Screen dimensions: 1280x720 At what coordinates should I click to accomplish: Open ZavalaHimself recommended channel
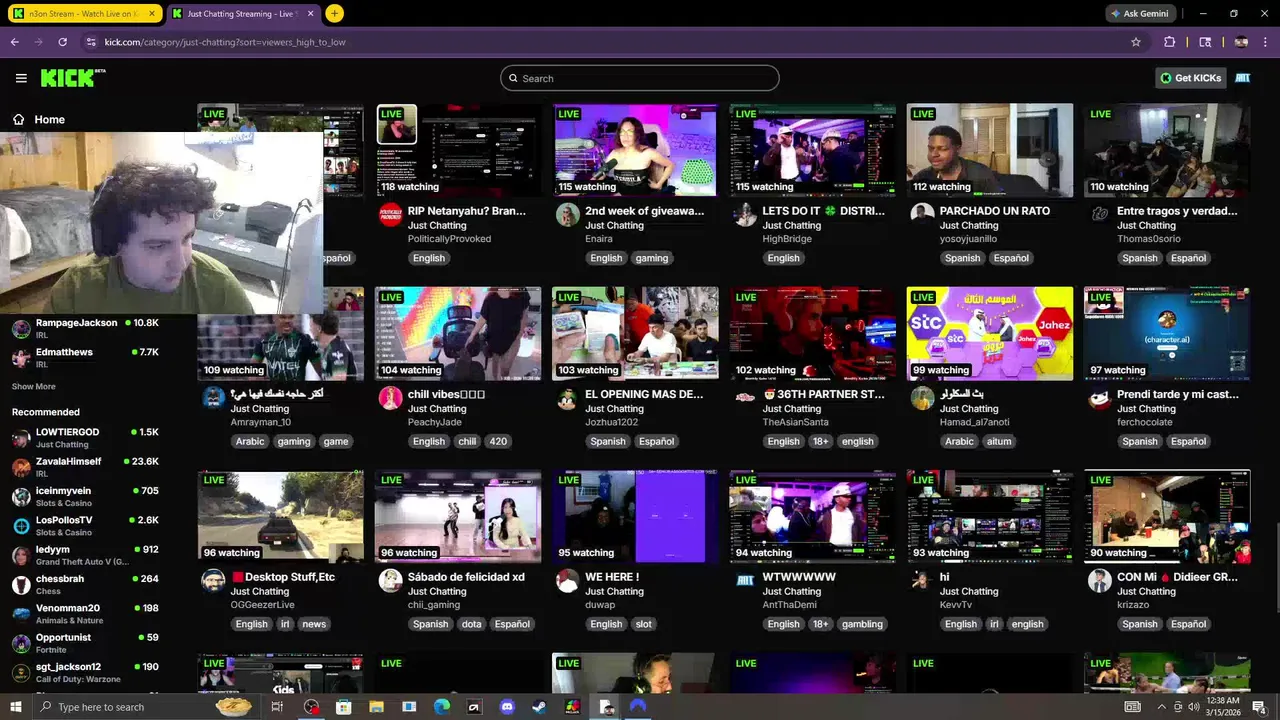click(x=85, y=466)
